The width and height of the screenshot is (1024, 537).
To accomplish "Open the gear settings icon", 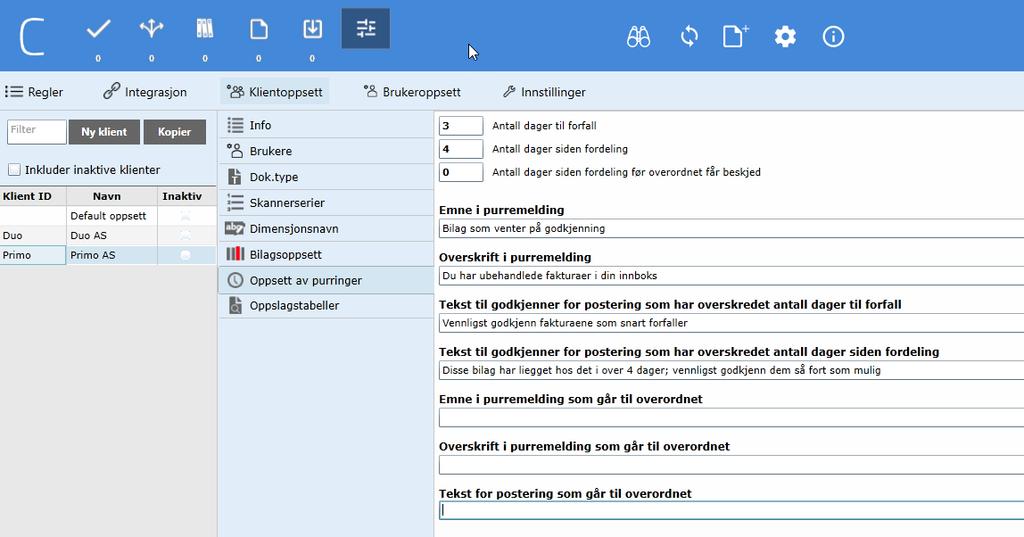I will pyautogui.click(x=785, y=37).
